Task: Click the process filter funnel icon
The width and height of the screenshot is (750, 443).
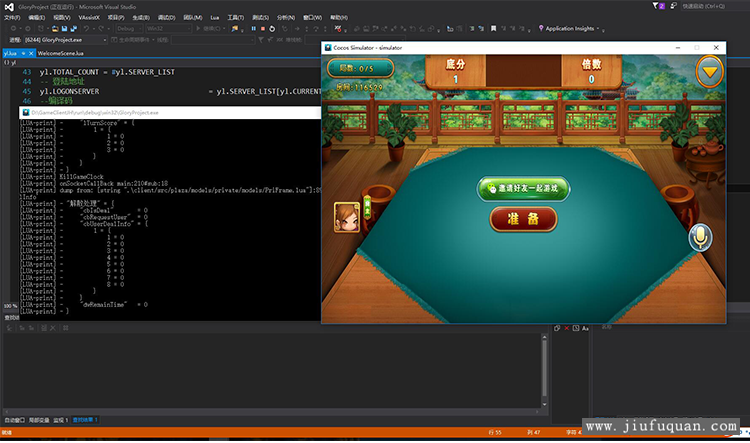Action: pyautogui.click(x=261, y=40)
